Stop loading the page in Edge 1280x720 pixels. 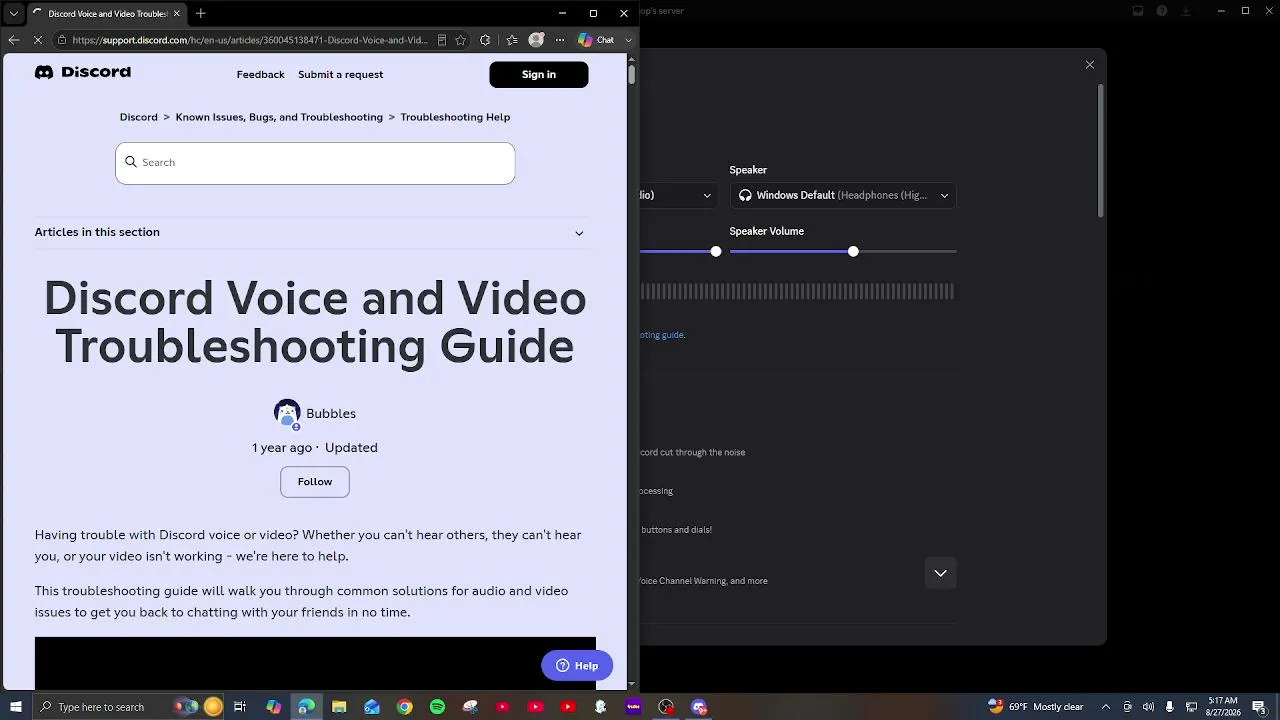coord(37,40)
